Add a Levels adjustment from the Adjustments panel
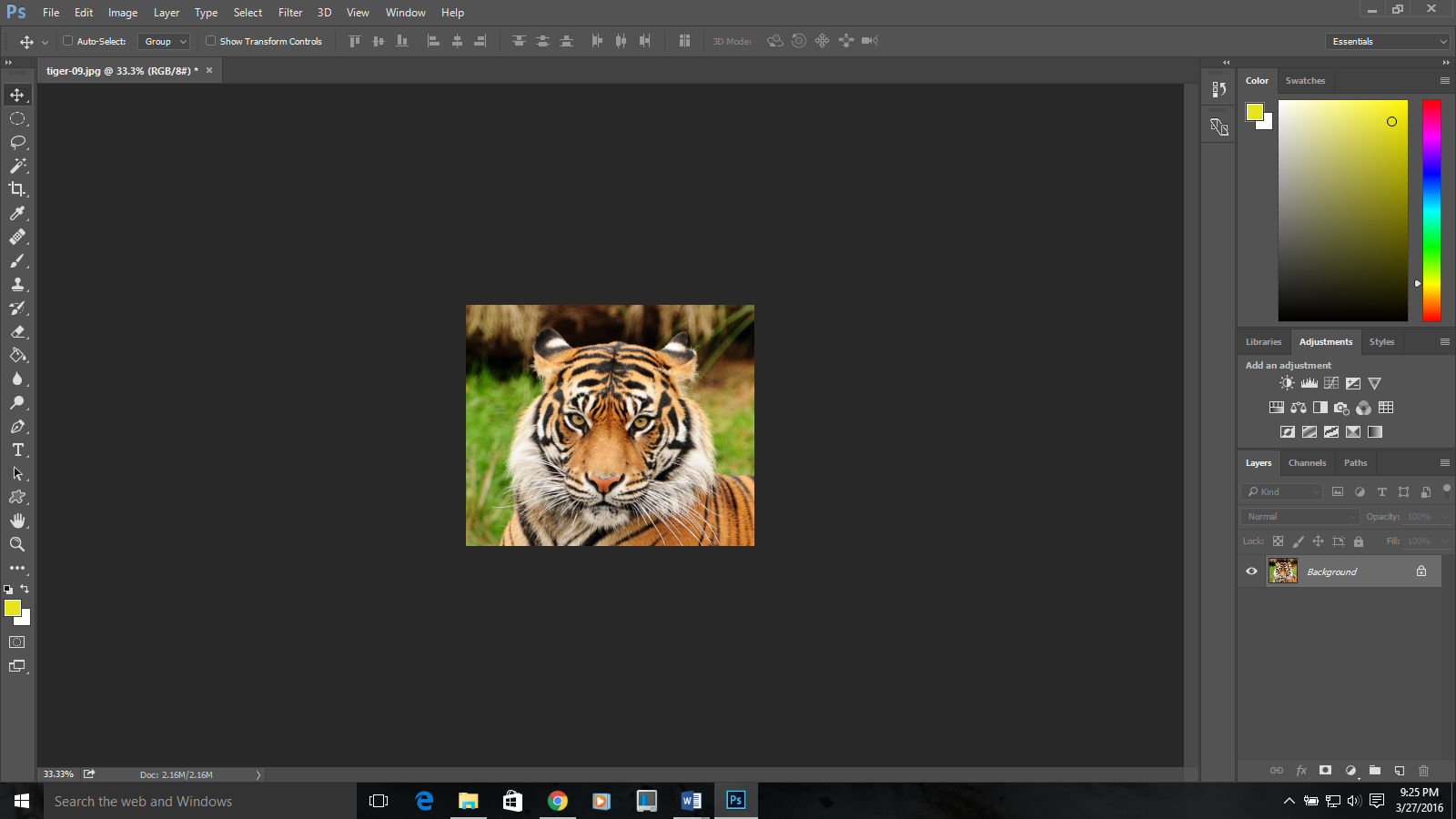 click(1309, 383)
